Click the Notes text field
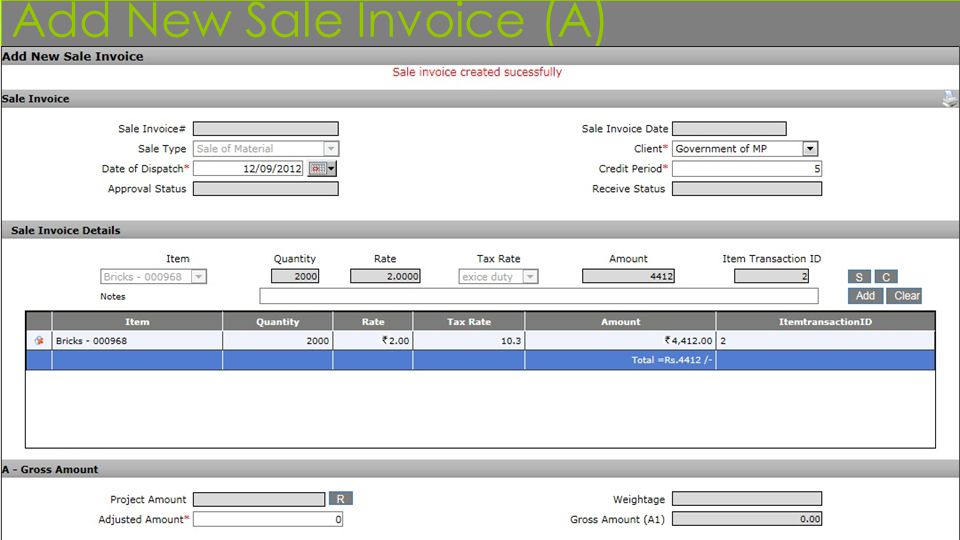The height and width of the screenshot is (540, 960). click(x=539, y=296)
